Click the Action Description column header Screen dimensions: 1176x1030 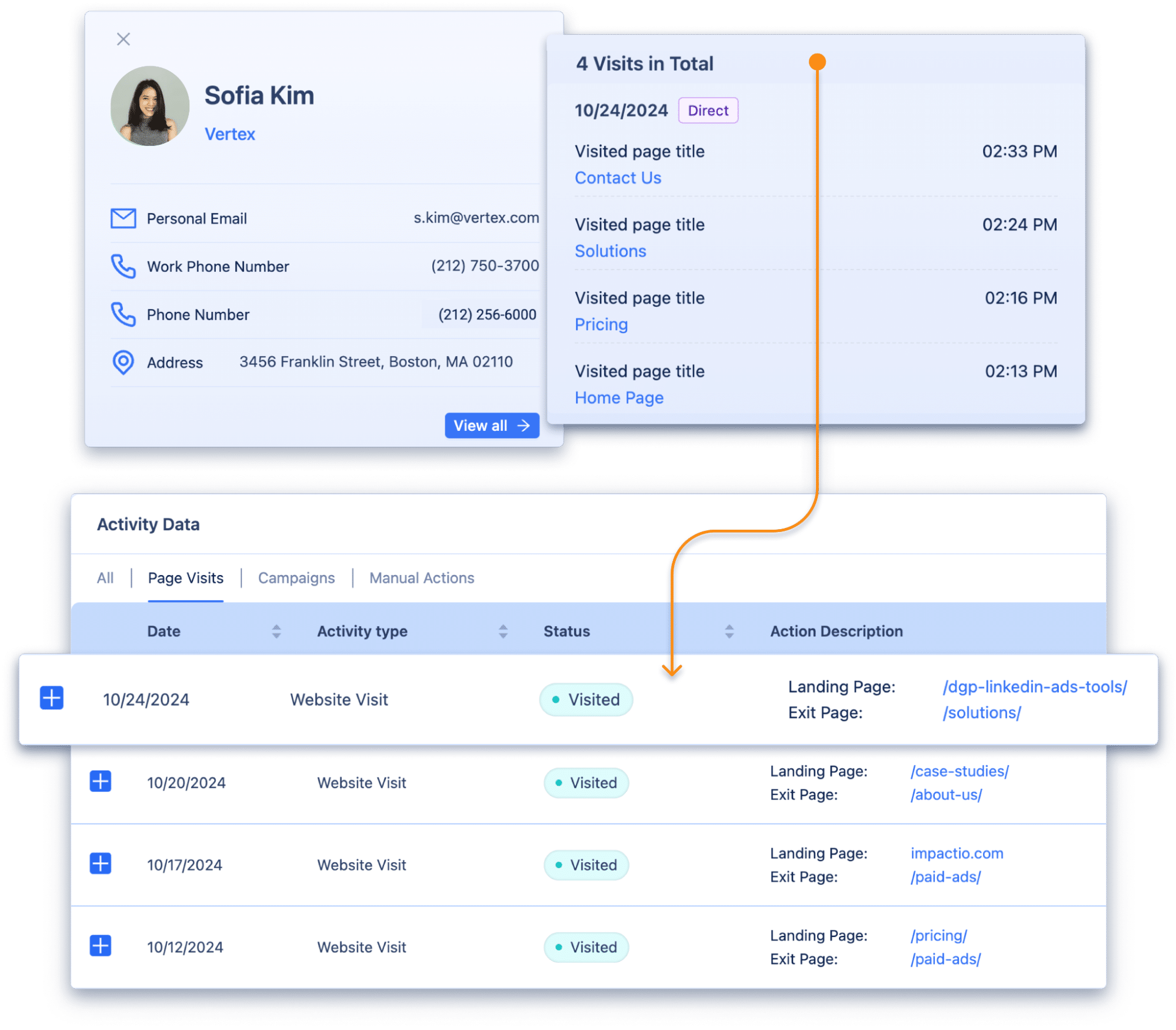(x=836, y=632)
